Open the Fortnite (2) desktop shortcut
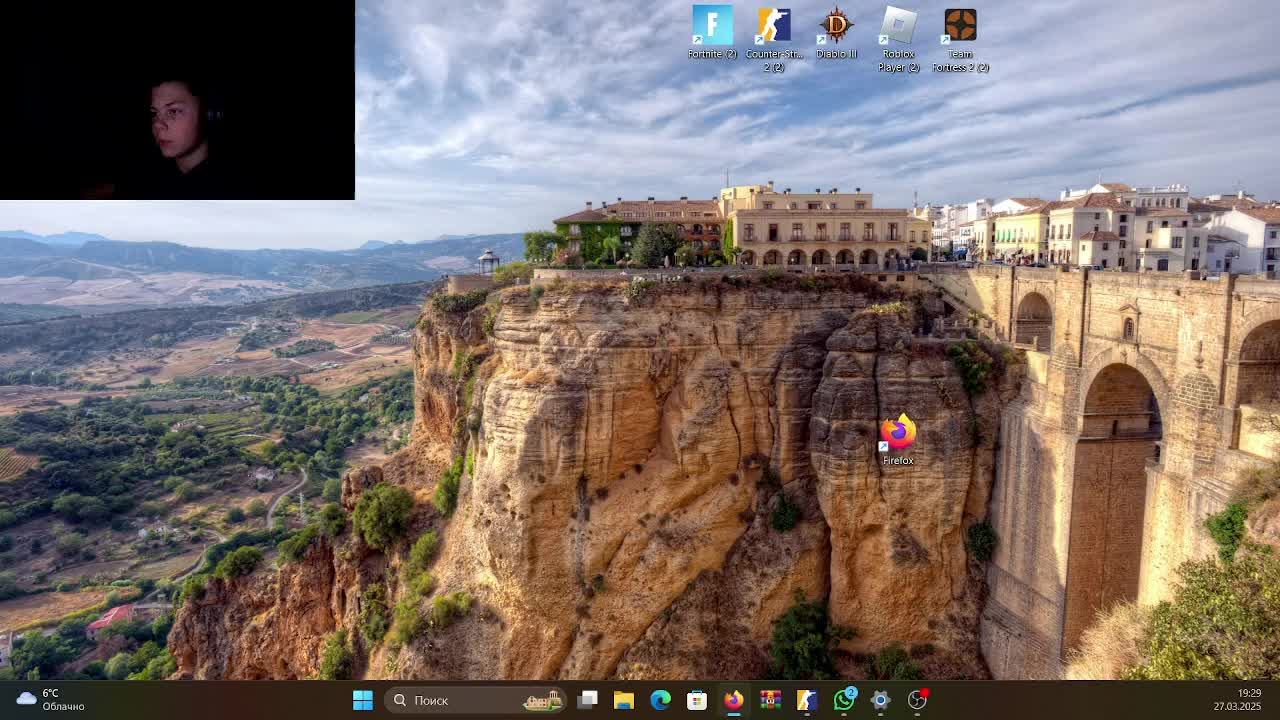Screen dimensions: 1280x720 point(712,33)
